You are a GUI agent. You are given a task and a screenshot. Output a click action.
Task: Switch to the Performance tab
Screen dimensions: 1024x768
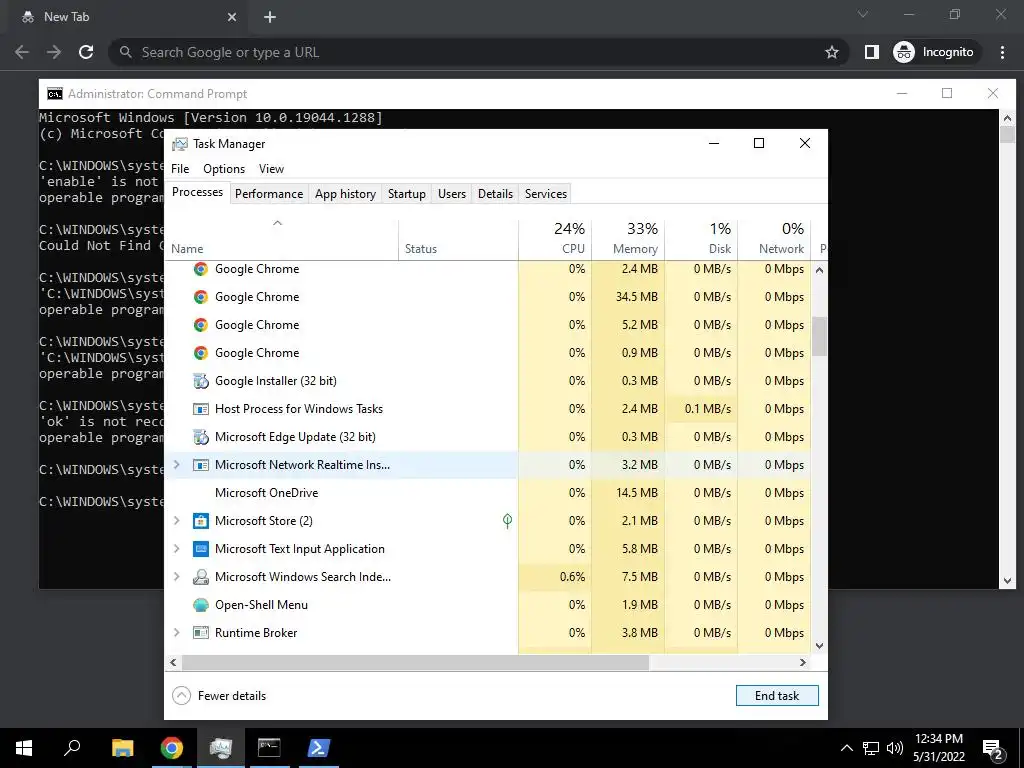point(269,194)
